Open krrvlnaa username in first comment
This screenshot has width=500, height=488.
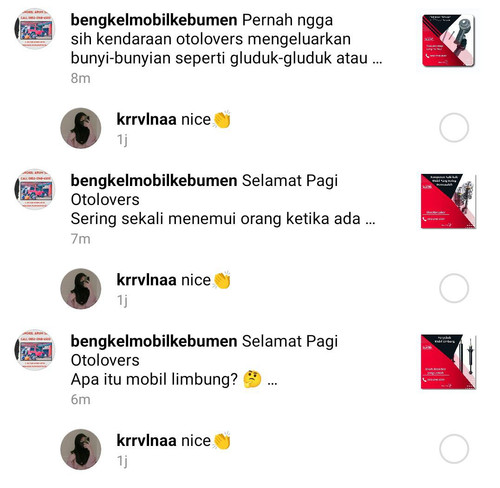click(x=146, y=119)
